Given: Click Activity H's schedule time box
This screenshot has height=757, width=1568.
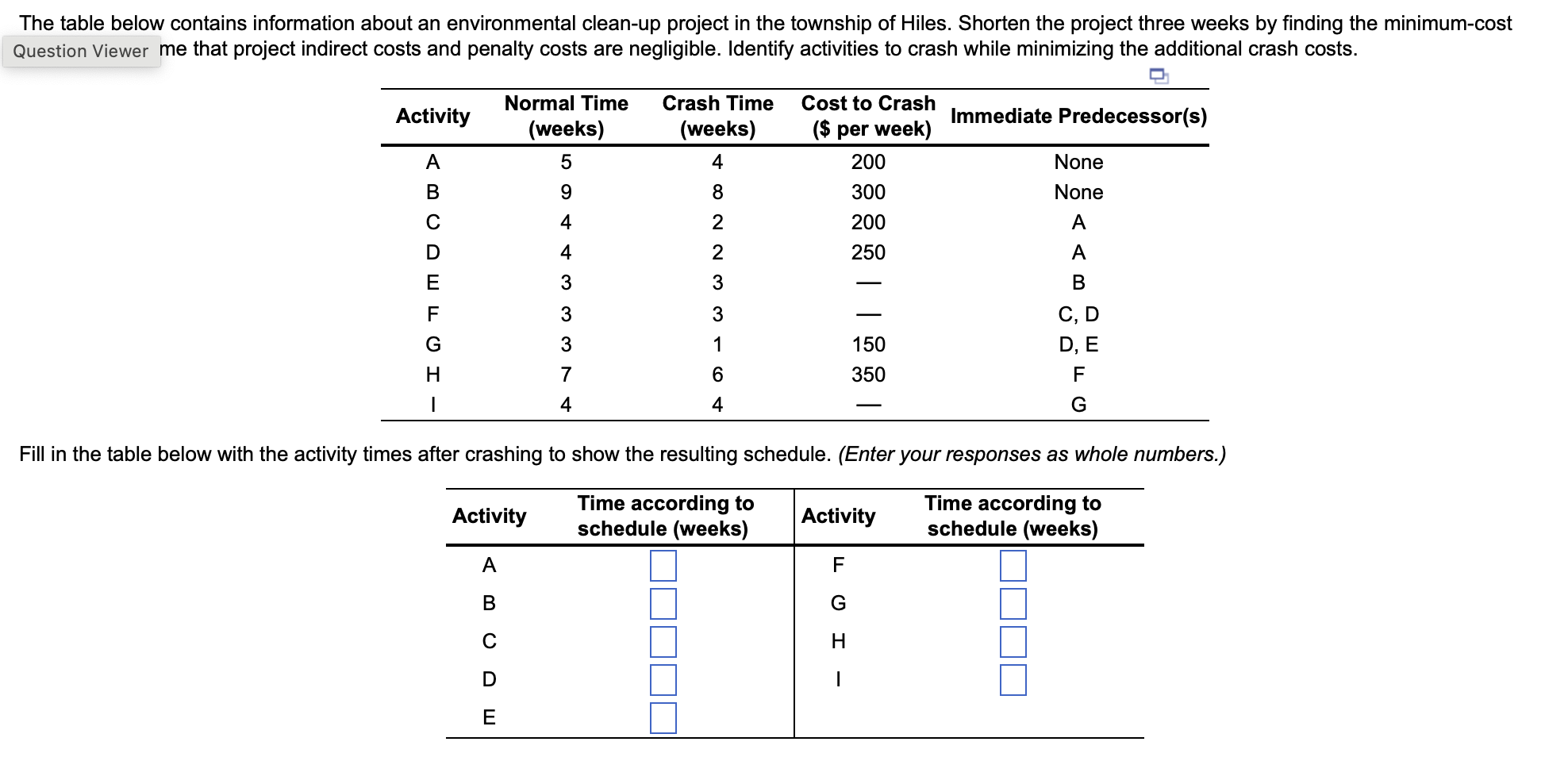Looking at the screenshot, I should click(x=1012, y=642).
